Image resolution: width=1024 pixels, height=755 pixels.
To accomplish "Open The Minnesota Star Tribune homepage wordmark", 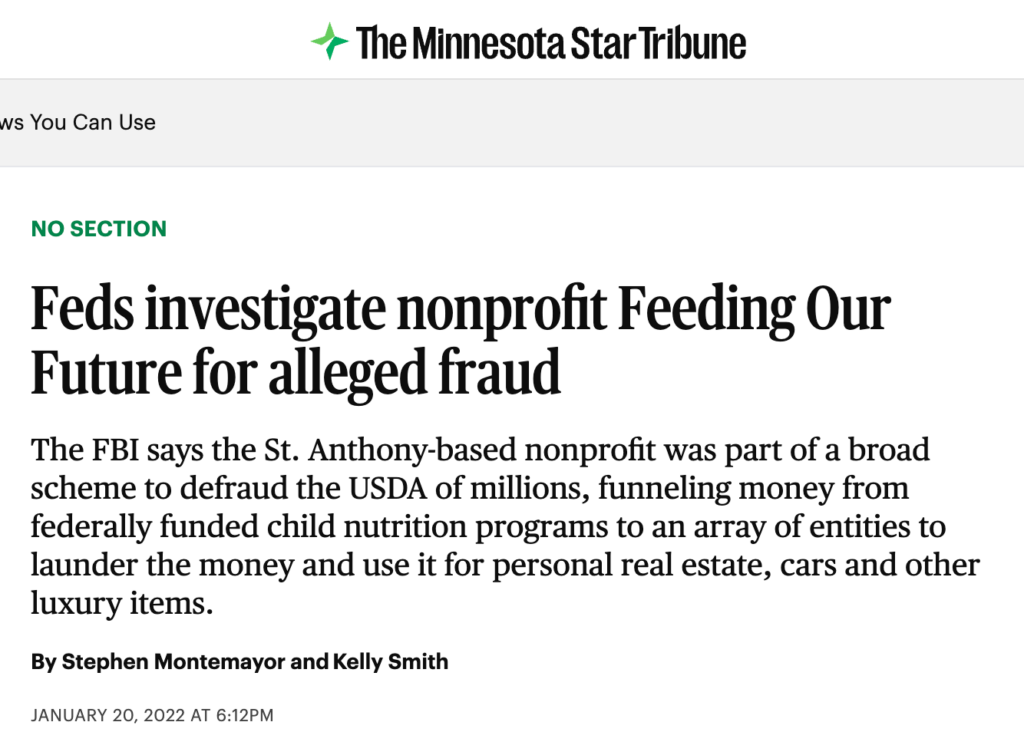I will point(550,43).
